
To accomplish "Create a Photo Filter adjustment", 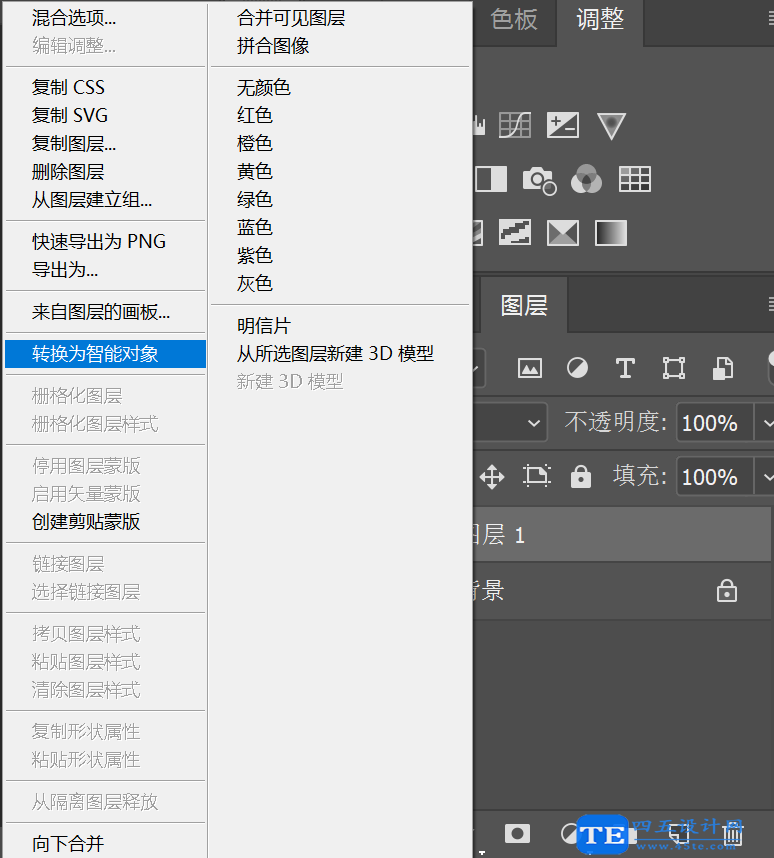I will (x=538, y=180).
